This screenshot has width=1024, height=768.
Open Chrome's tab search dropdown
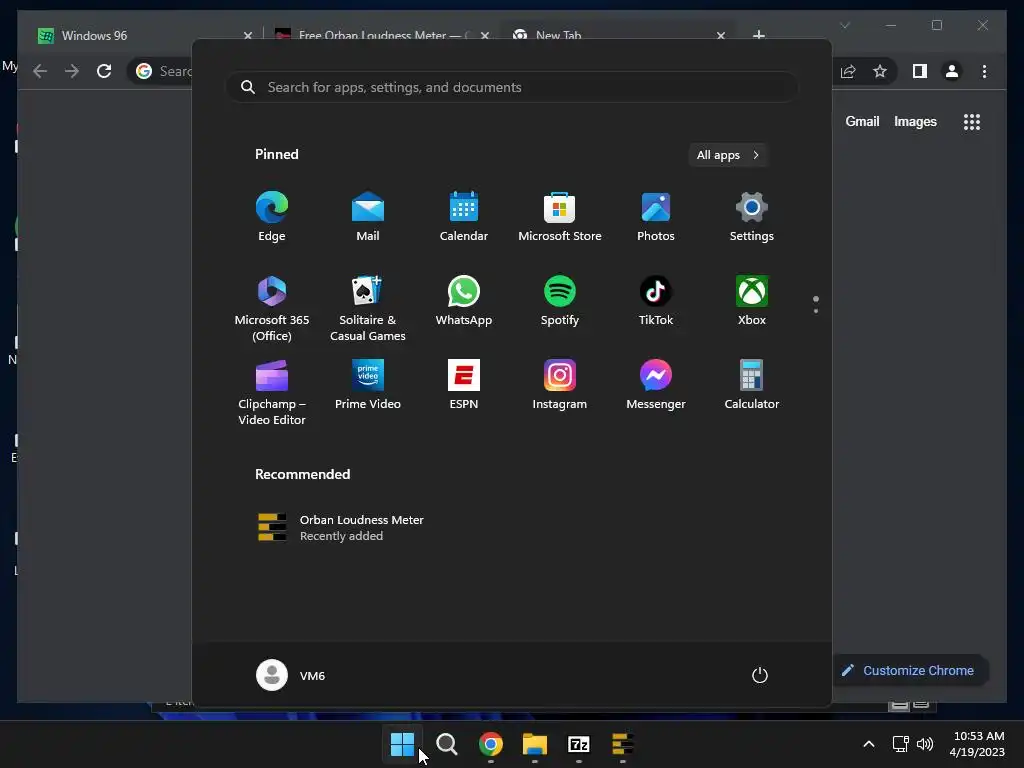point(844,25)
